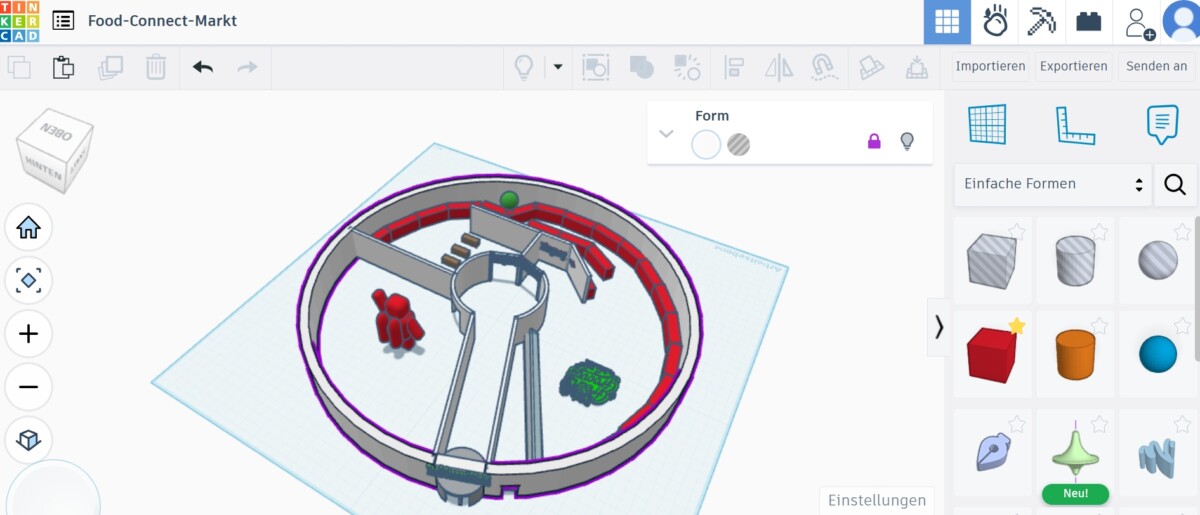The width and height of the screenshot is (1200, 515).
Task: Choose the solid color option
Action: coord(706,144)
